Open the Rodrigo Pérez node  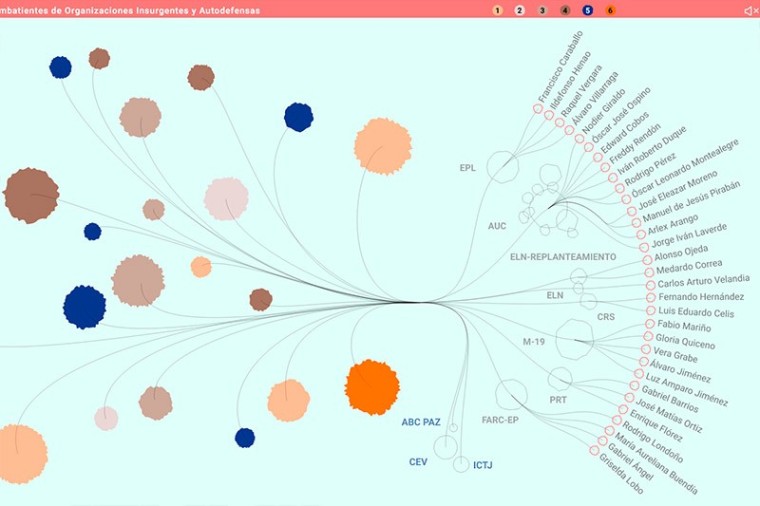(620, 188)
